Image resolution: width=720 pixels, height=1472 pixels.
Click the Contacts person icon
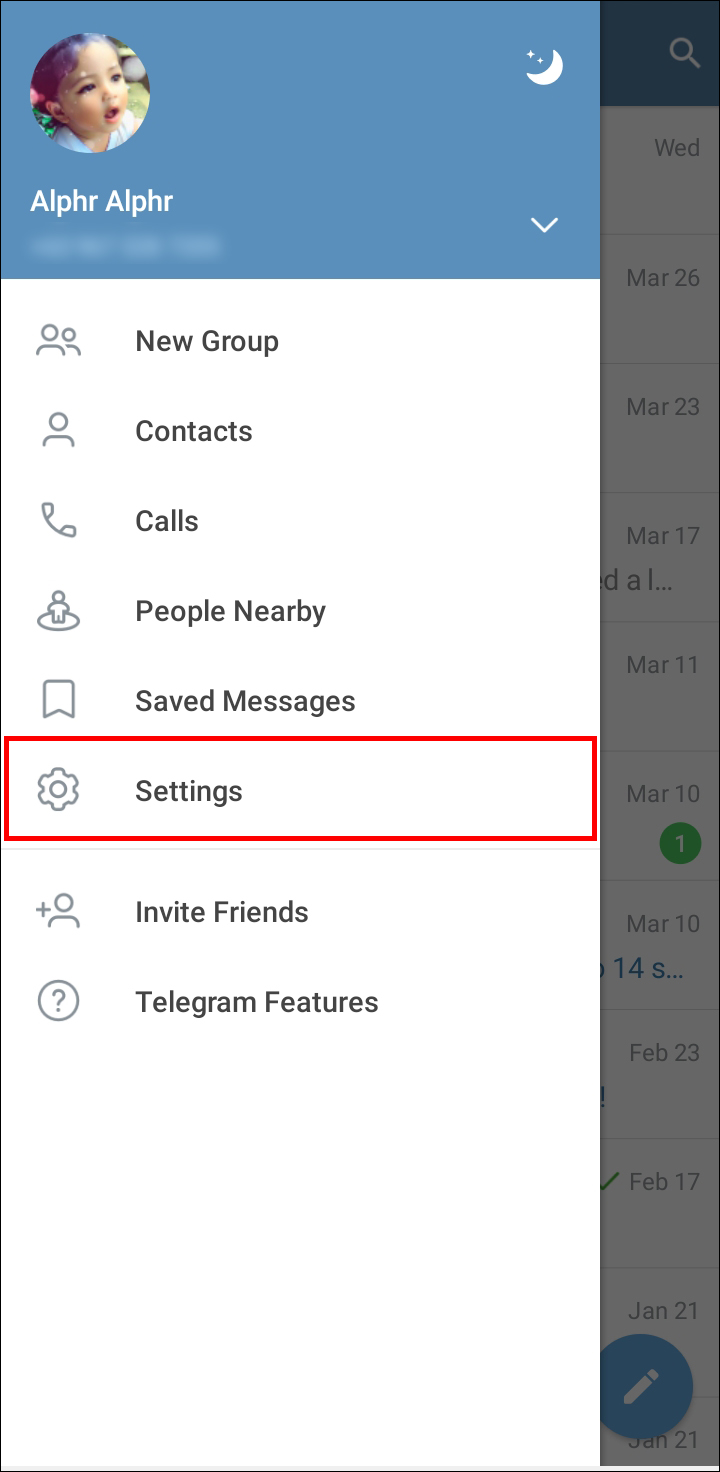click(x=58, y=431)
